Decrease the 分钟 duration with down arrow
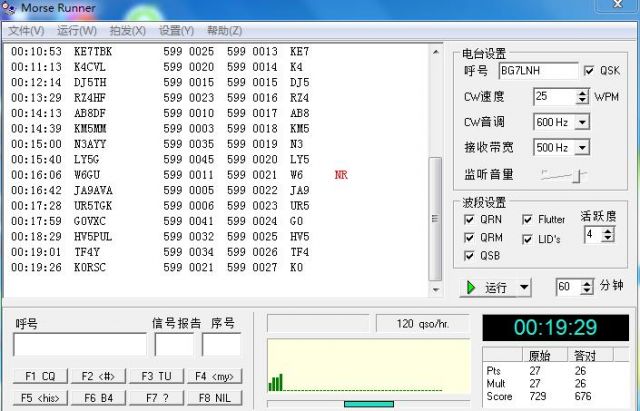 (x=587, y=290)
